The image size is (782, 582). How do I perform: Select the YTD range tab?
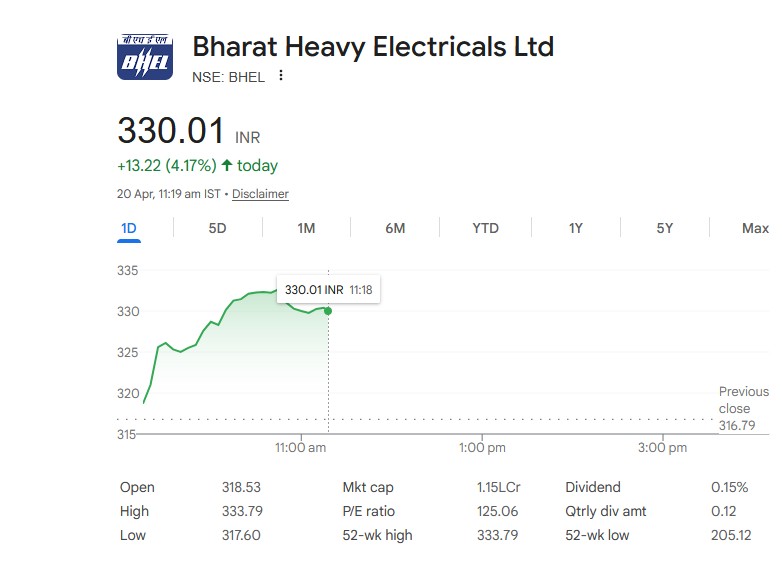(485, 228)
